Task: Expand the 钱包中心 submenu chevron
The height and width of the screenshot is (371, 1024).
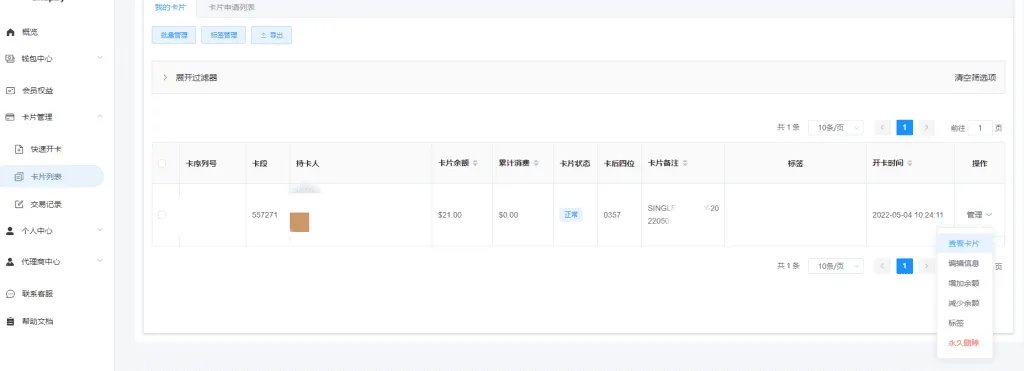Action: click(x=100, y=57)
